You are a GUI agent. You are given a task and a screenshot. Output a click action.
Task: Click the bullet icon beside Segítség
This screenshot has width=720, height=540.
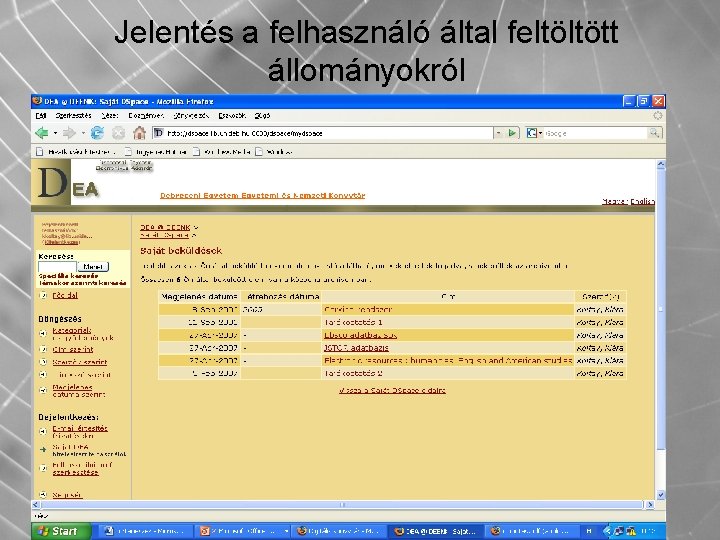(x=43, y=495)
